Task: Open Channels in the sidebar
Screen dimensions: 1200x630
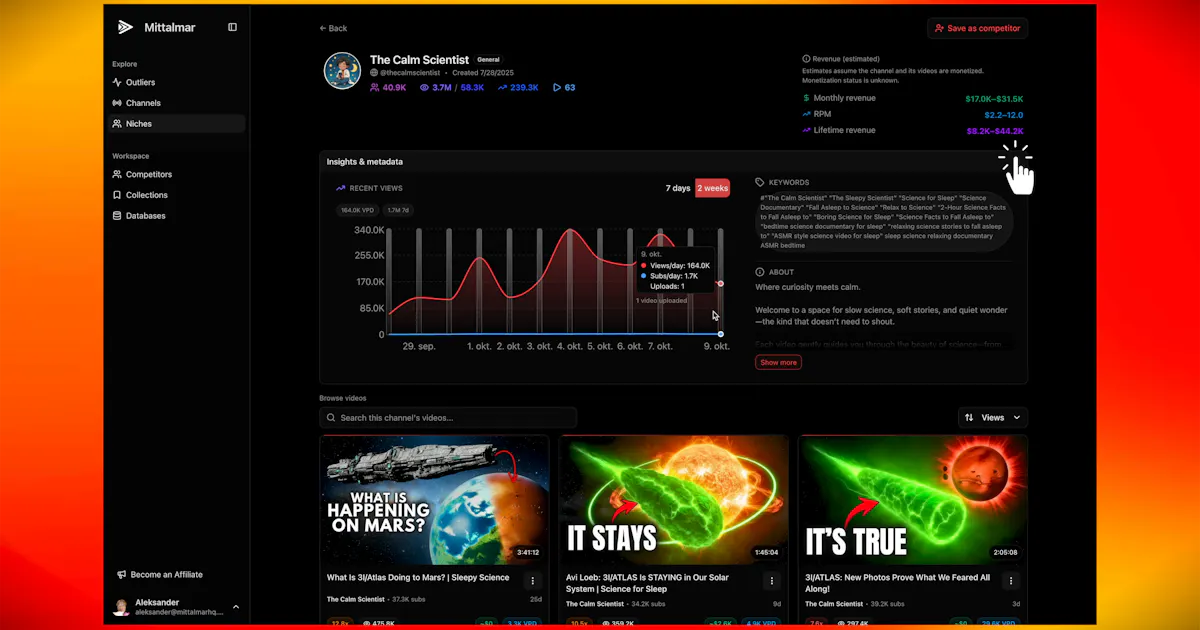Action: coord(176,103)
